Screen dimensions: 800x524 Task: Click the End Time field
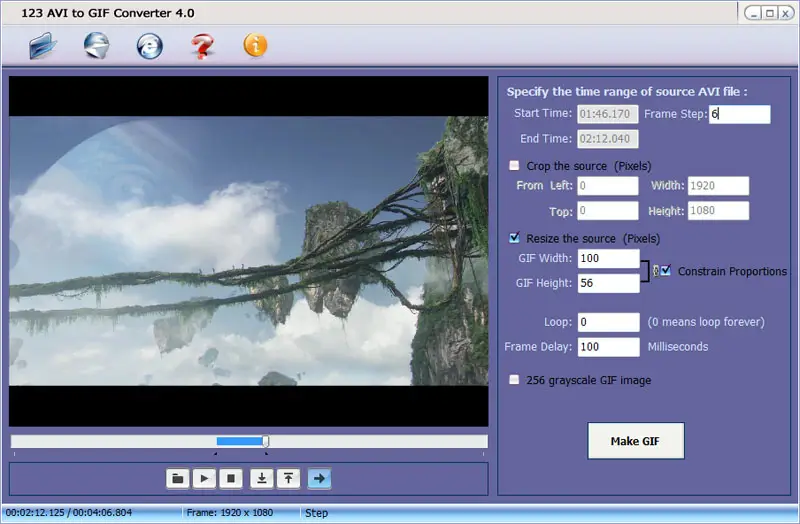click(x=608, y=139)
